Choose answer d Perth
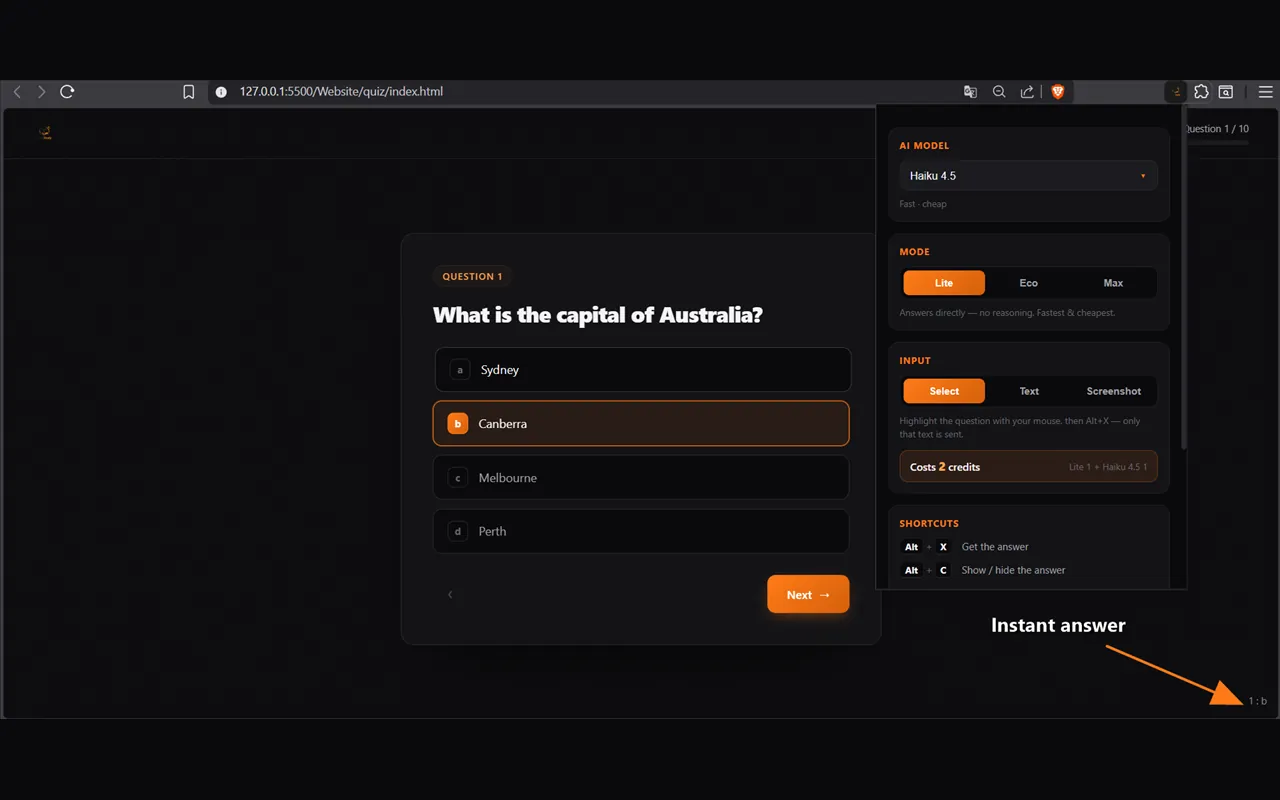Screen dimensions: 1280x800 pyautogui.click(x=641, y=532)
